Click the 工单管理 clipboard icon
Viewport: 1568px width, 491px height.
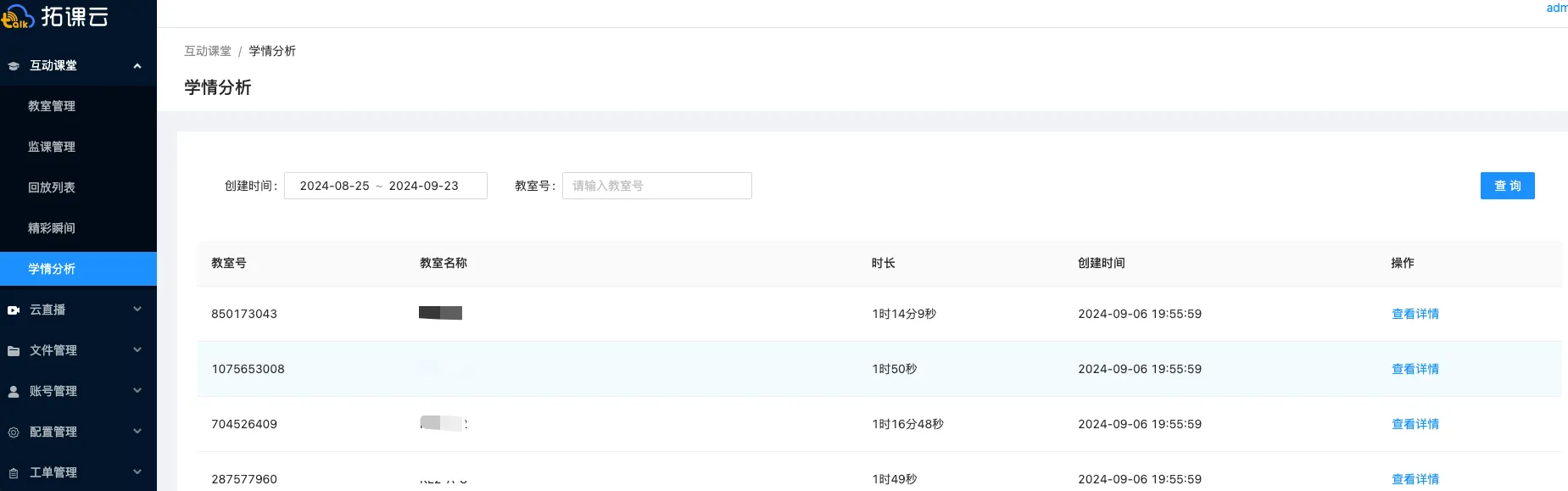pos(14,473)
